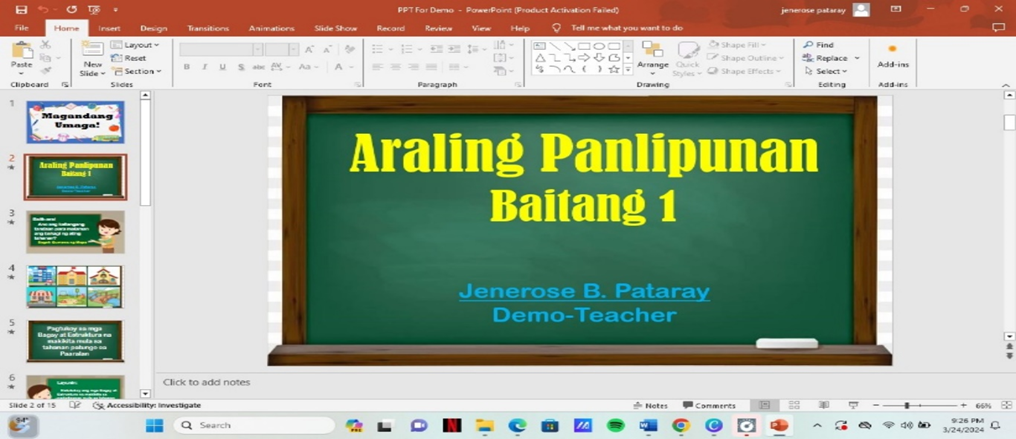Click the Increase List Level indent icon
This screenshot has width=1016, height=439.
454,49
